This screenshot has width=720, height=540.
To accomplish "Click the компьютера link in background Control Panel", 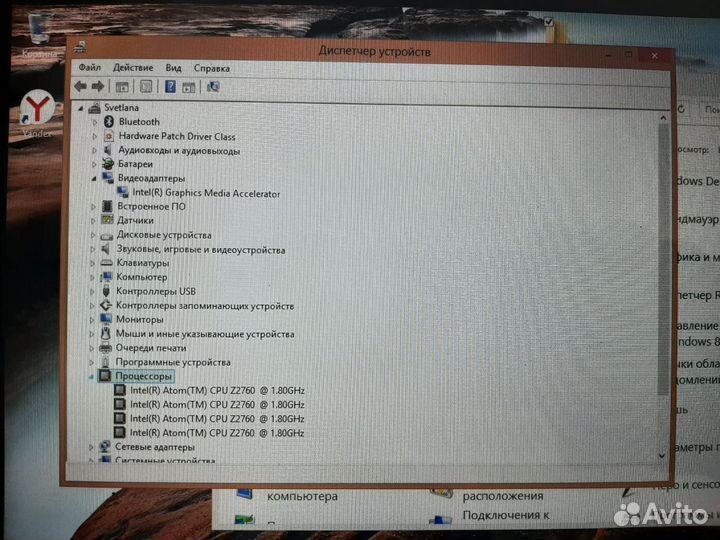I will pyautogui.click(x=302, y=496).
